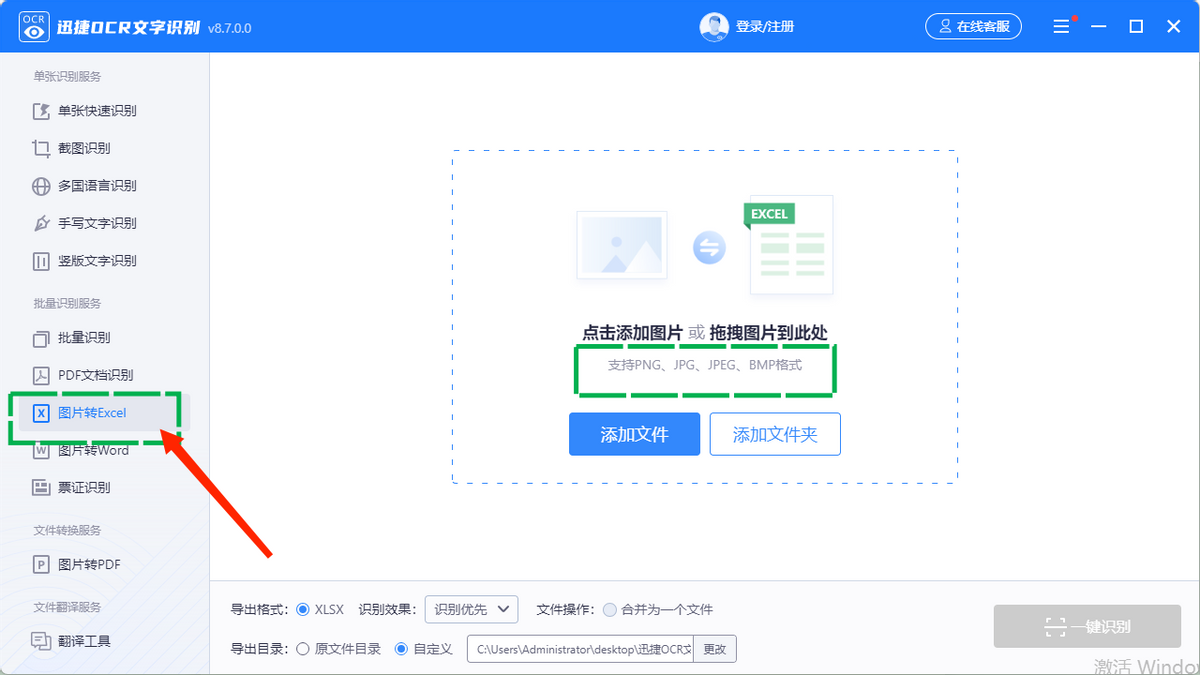The image size is (1200, 675).
Task: Click the multi-language globe icon
Action: (x=41, y=186)
